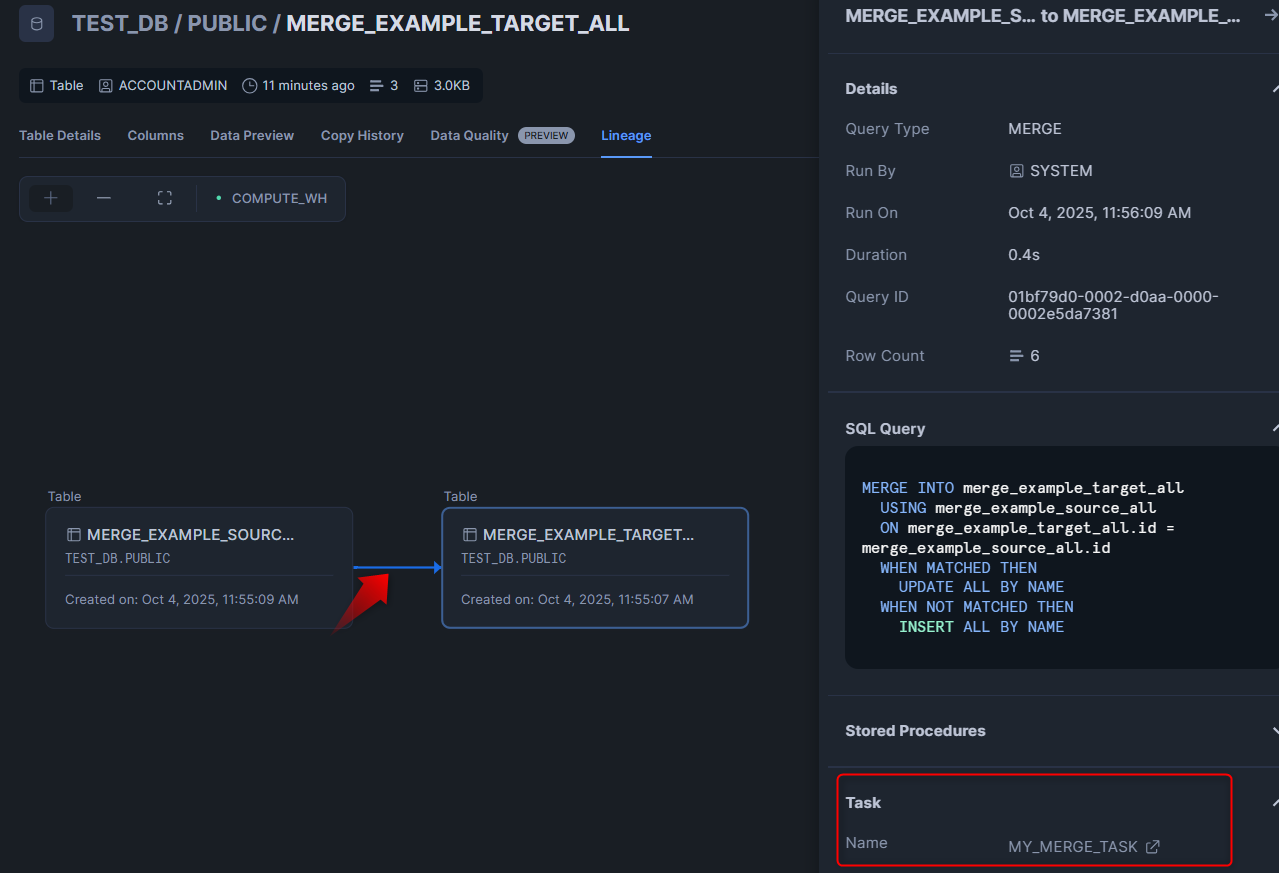Collapse the Task section

point(1274,803)
